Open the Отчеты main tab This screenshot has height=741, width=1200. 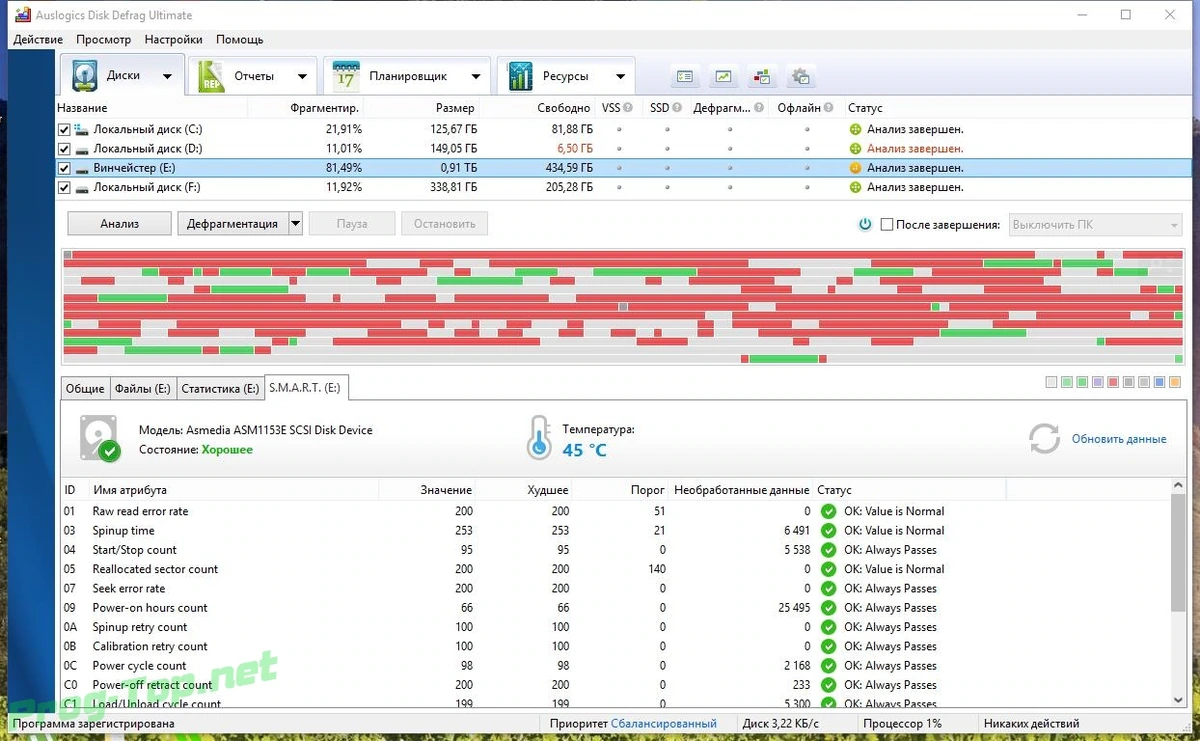(x=253, y=76)
